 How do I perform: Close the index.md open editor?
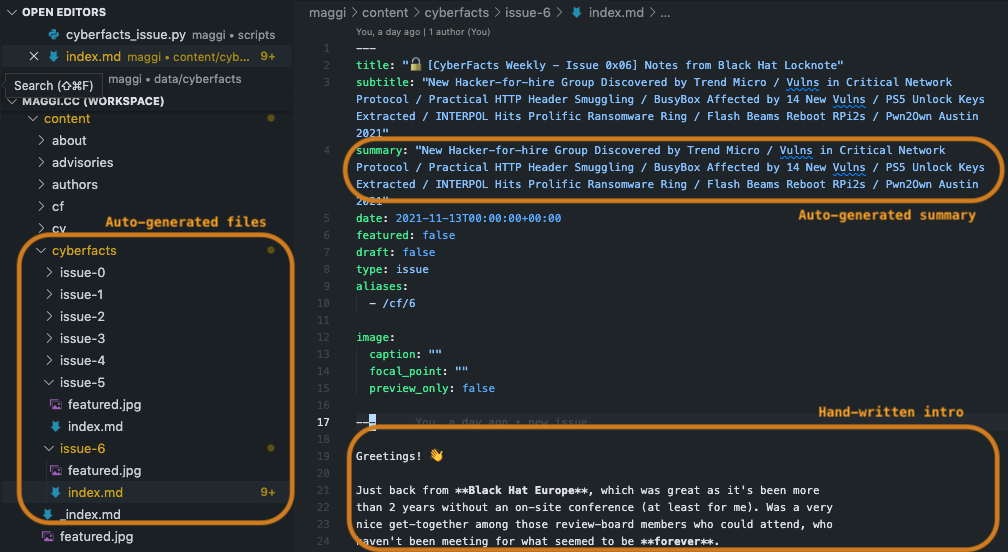[x=35, y=57]
